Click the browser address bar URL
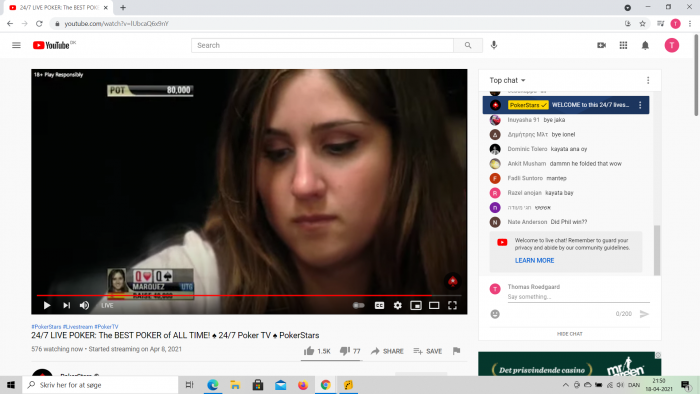Screen dimensions: 700x394 pos(116,24)
